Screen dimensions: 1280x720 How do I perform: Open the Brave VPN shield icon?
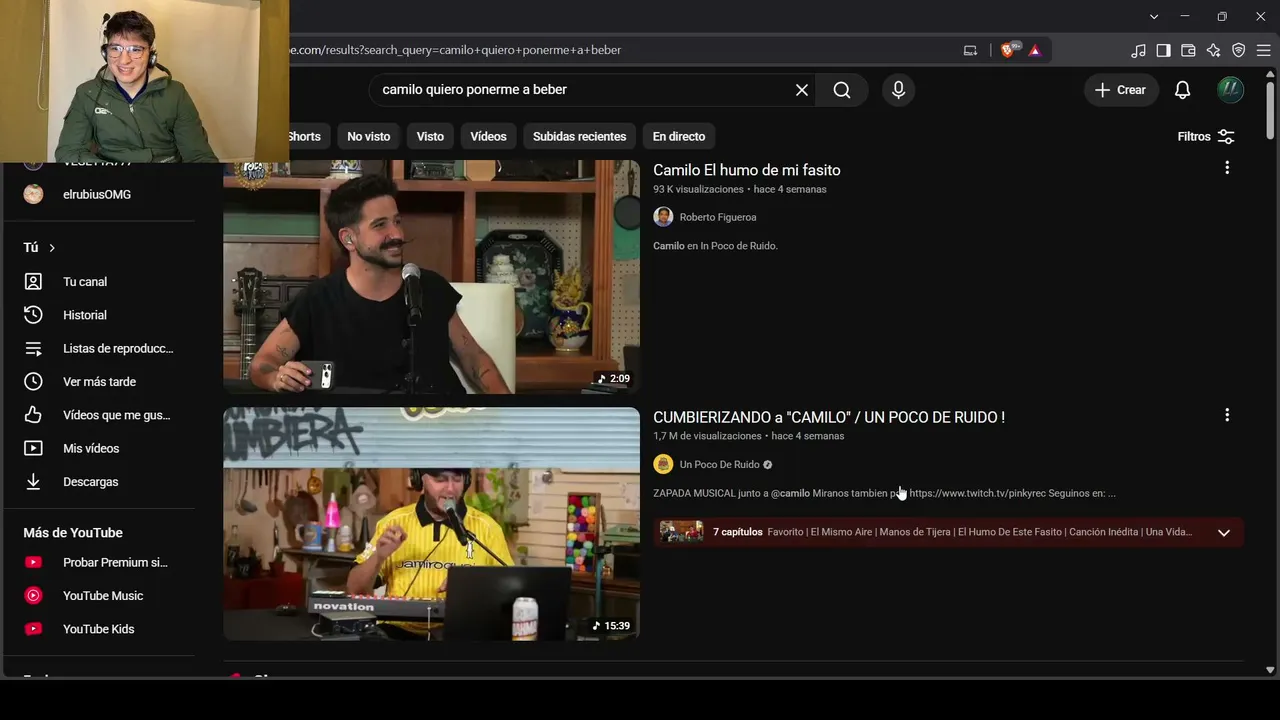pos(1238,50)
